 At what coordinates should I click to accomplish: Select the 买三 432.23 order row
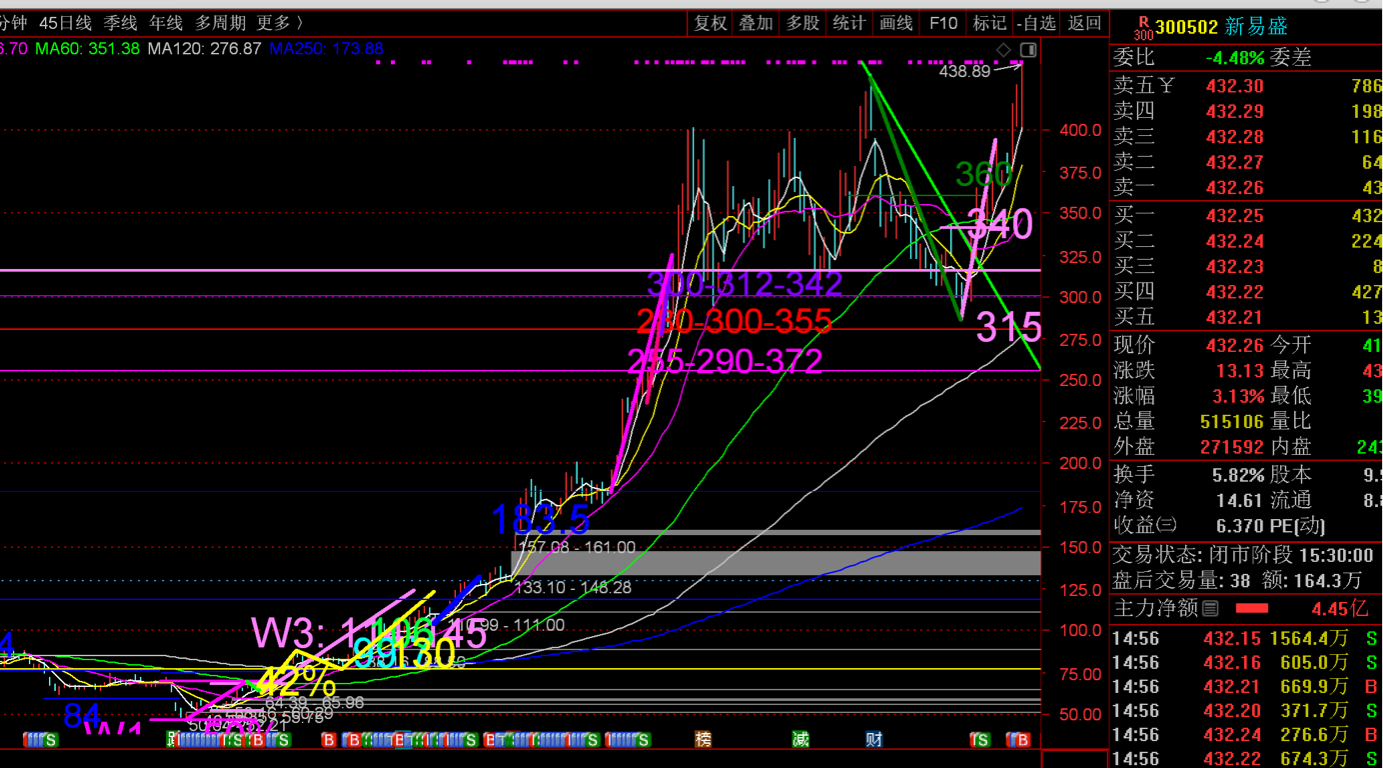[x=1247, y=266]
